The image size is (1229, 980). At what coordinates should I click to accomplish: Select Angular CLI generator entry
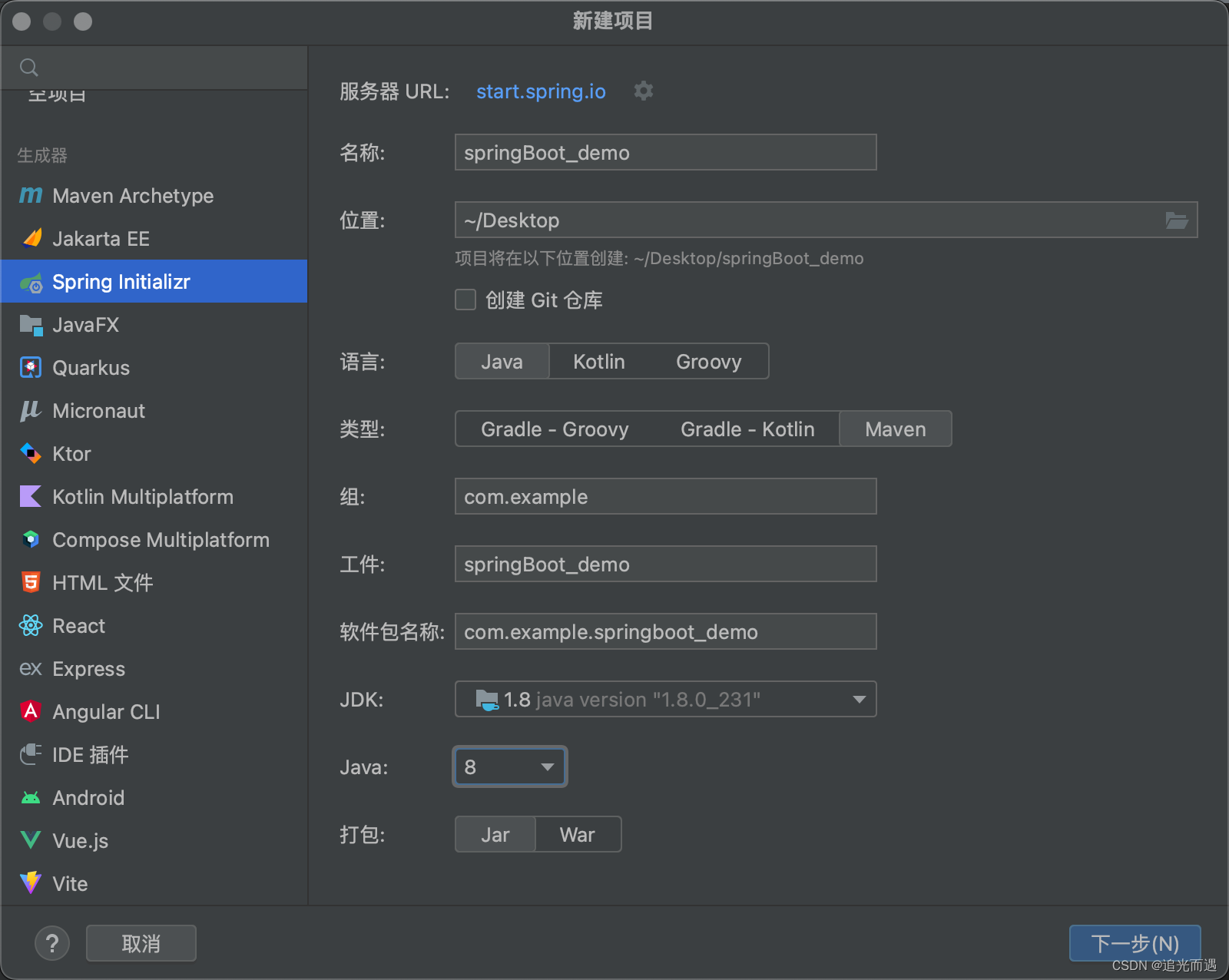click(x=154, y=712)
